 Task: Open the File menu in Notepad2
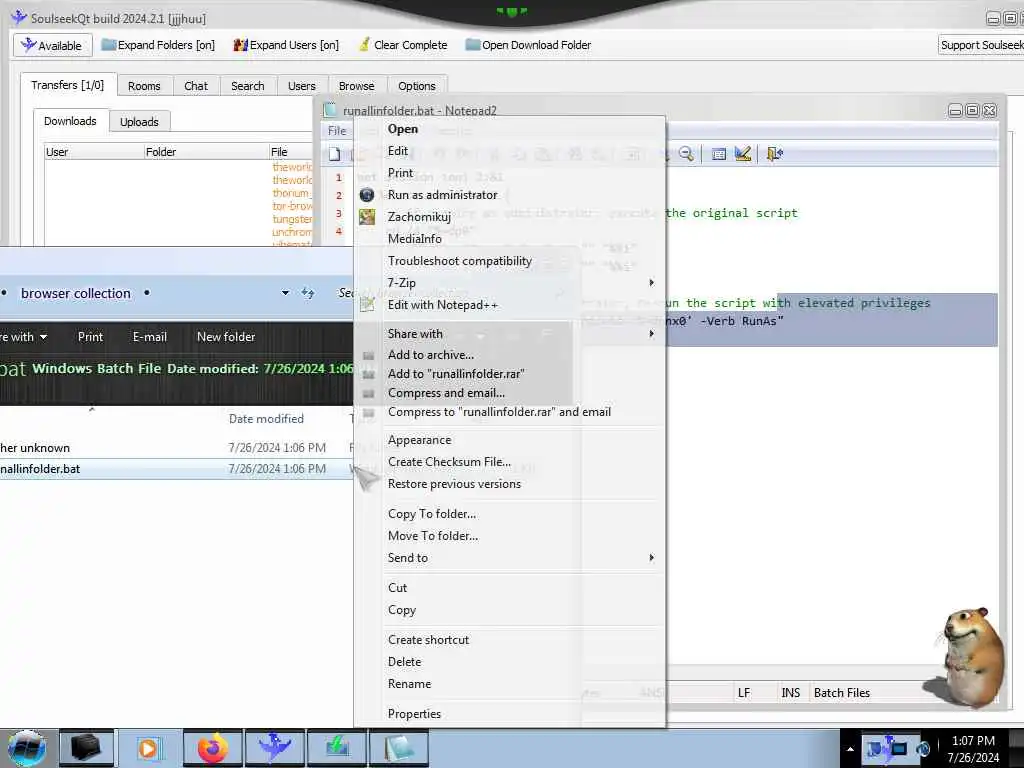[337, 131]
